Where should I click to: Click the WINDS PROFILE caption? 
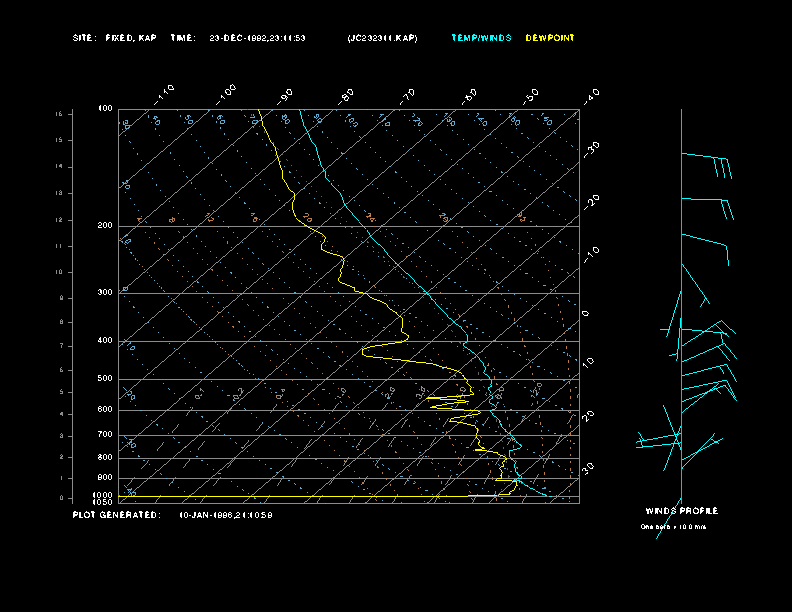[681, 511]
